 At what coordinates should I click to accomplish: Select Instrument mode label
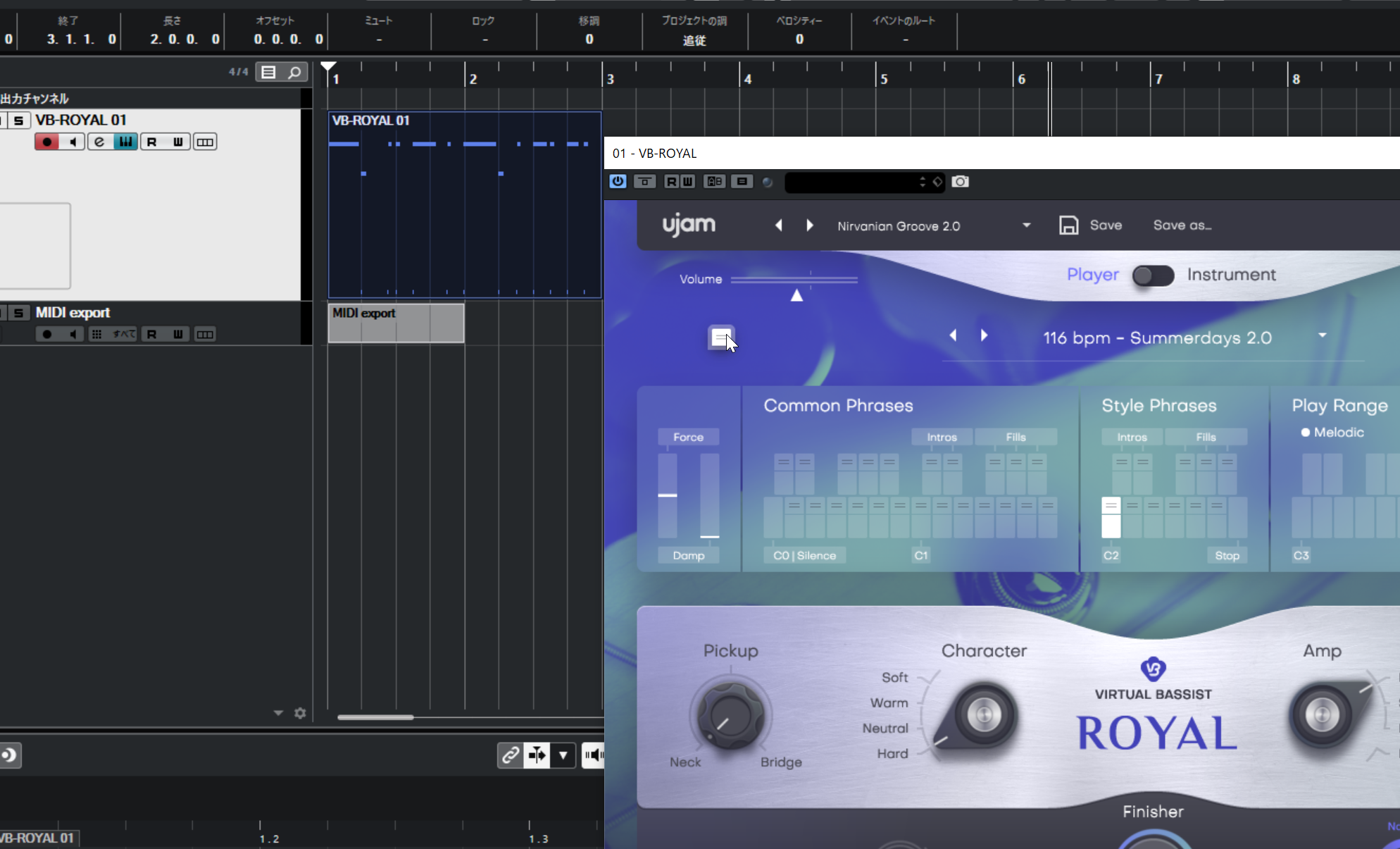[1231, 275]
